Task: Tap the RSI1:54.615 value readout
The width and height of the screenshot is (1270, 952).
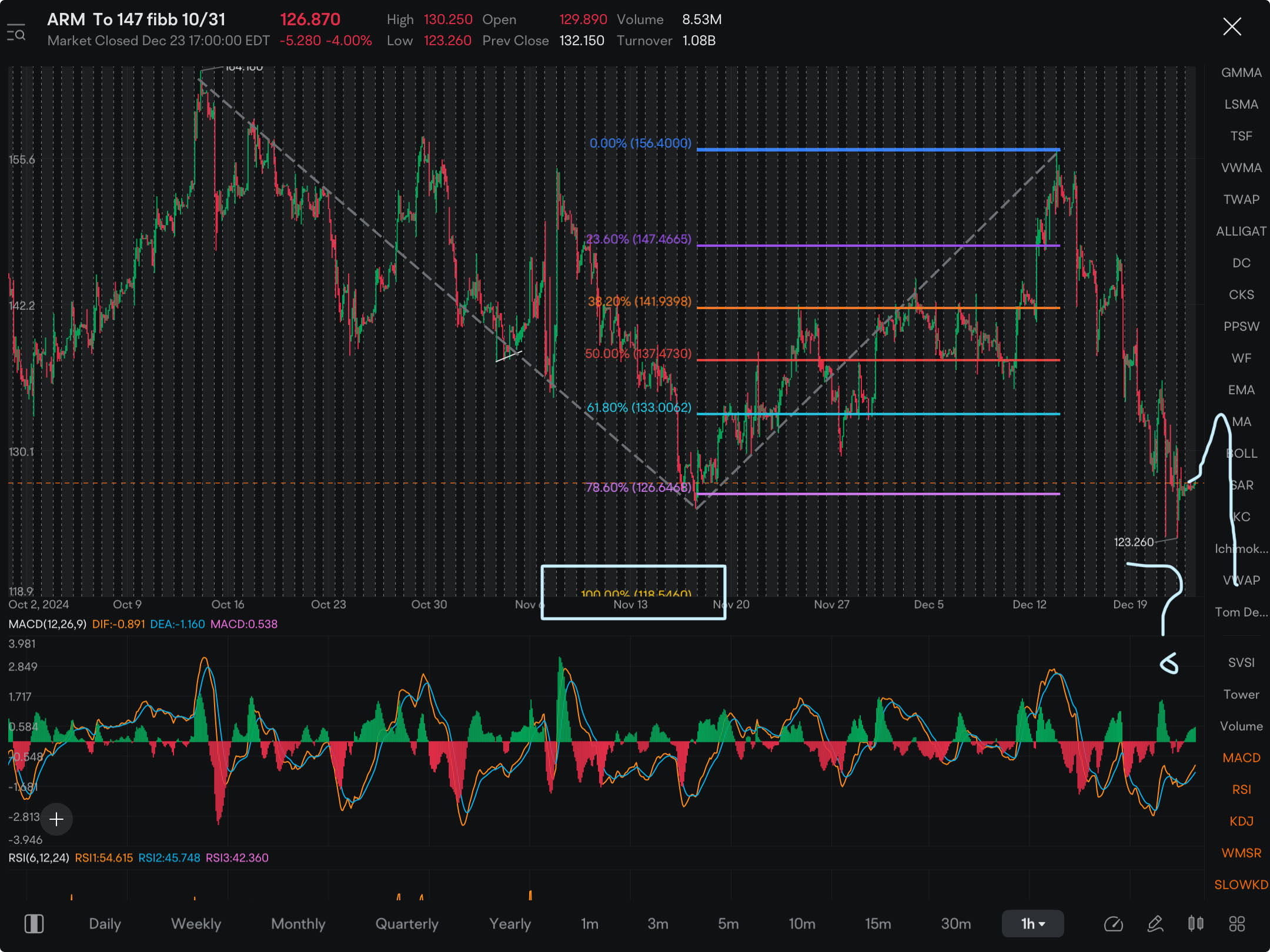Action: (x=104, y=857)
